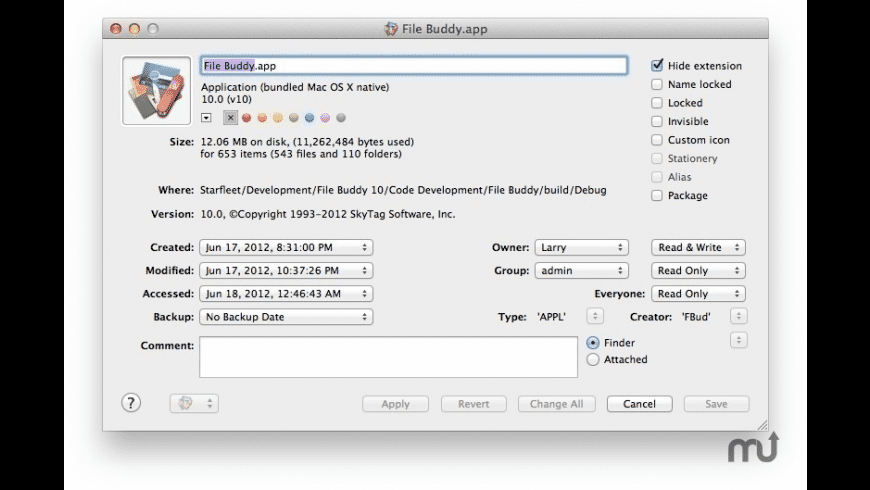Click inside the Comment text box

388,357
